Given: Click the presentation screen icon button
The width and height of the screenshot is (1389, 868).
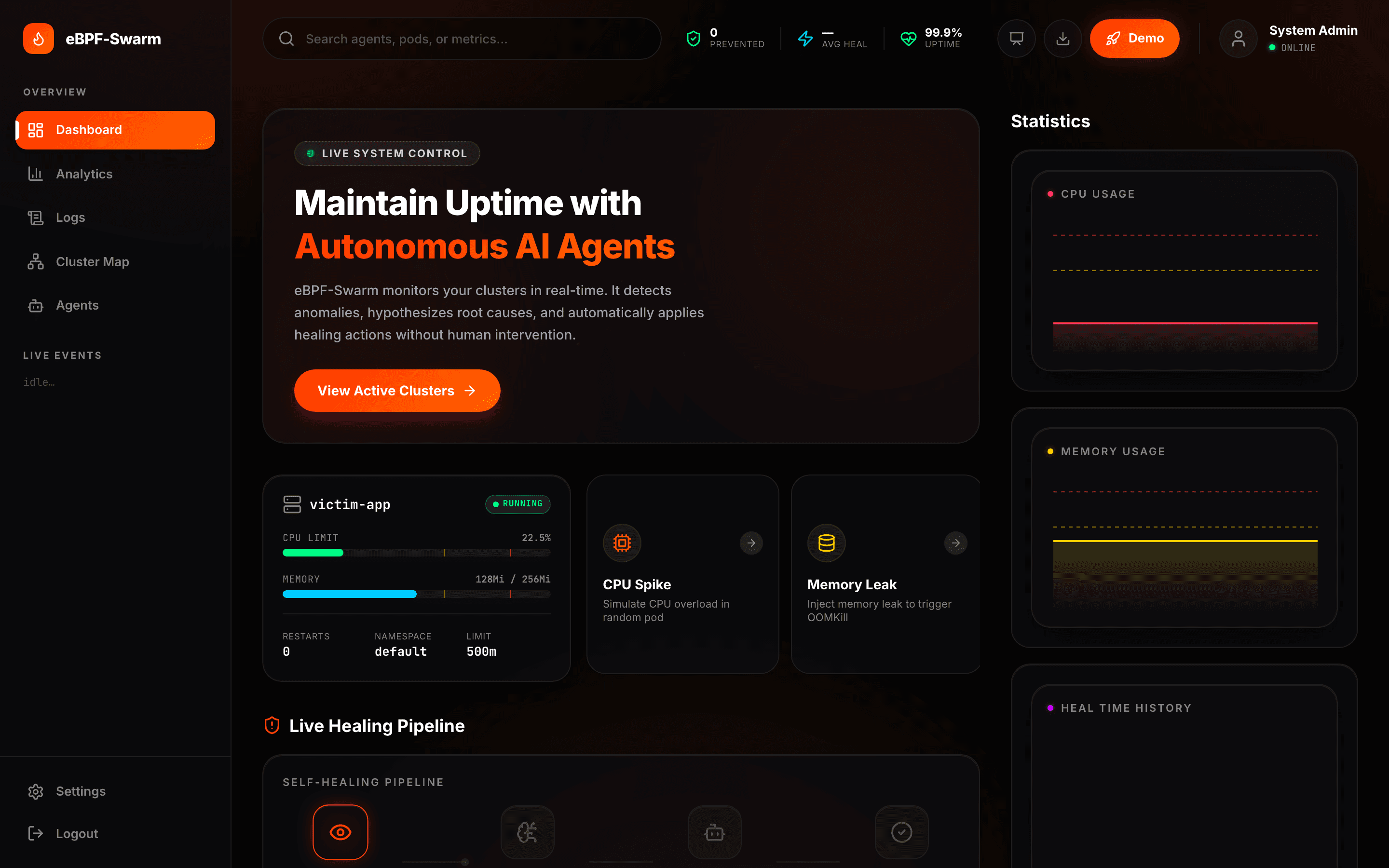Looking at the screenshot, I should click(x=1016, y=39).
